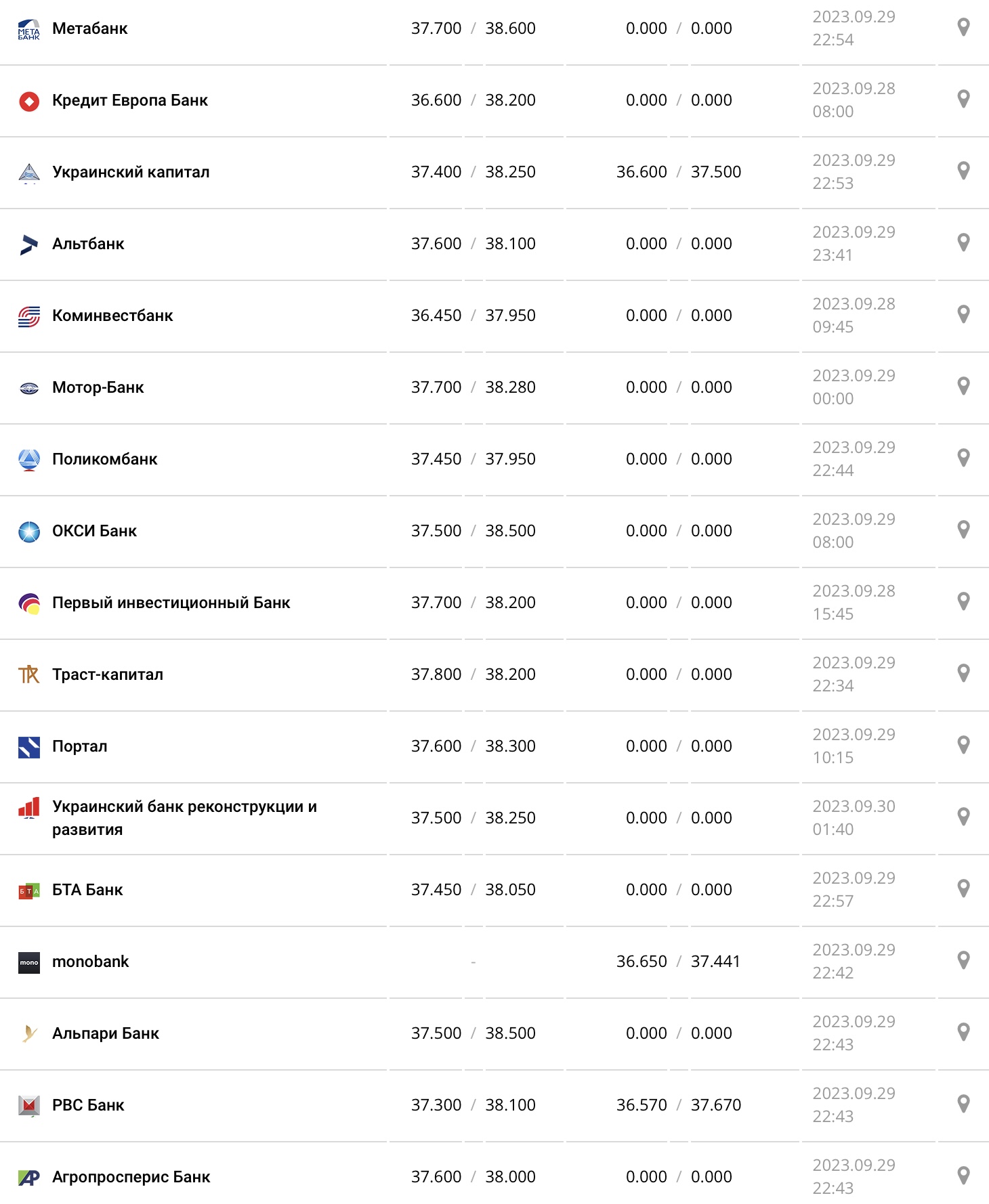
Task: Click the Коминвестбанк striped circle logo
Action: coord(29,315)
